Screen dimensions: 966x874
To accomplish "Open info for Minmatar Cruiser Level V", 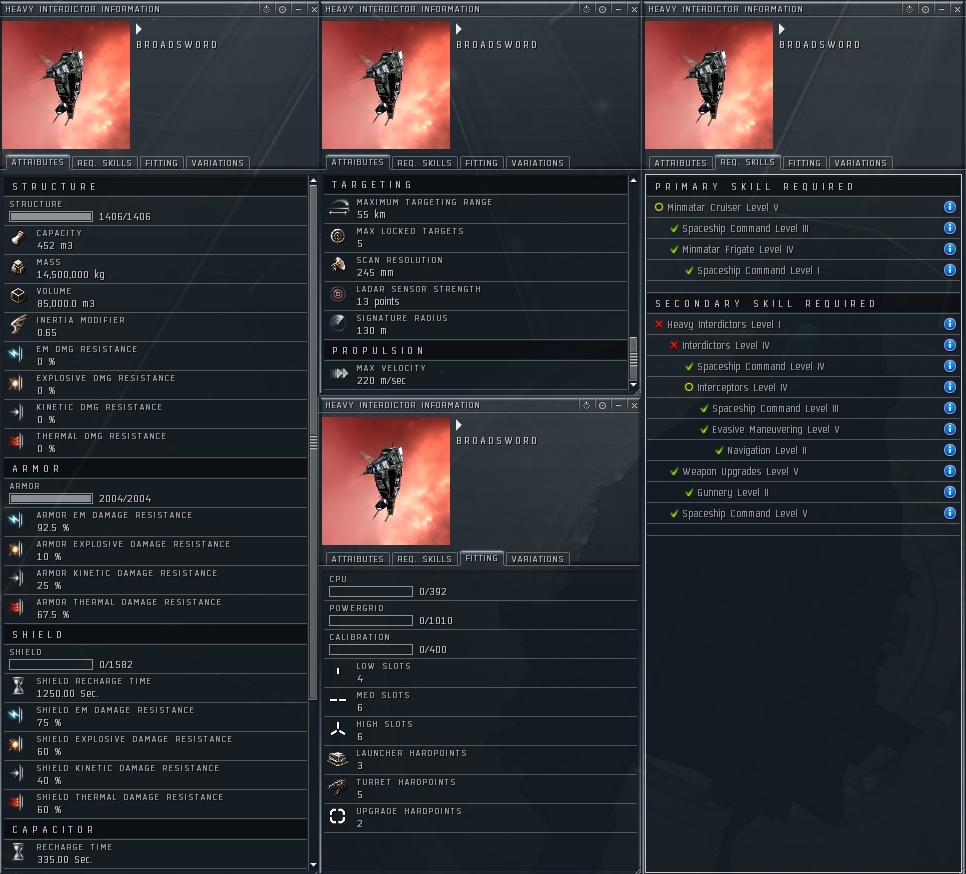I will tap(949, 207).
